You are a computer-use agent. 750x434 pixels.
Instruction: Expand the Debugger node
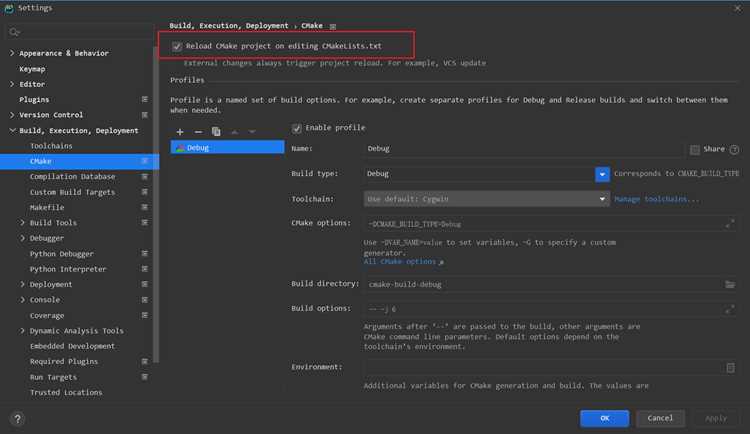(x=22, y=238)
